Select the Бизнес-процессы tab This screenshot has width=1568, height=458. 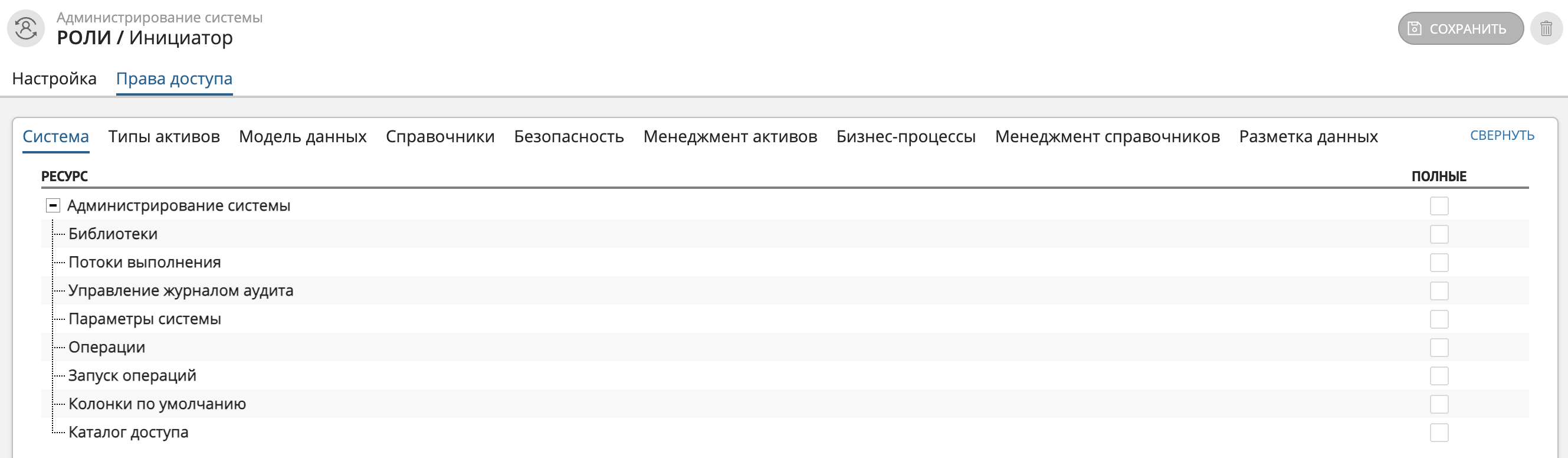point(905,136)
